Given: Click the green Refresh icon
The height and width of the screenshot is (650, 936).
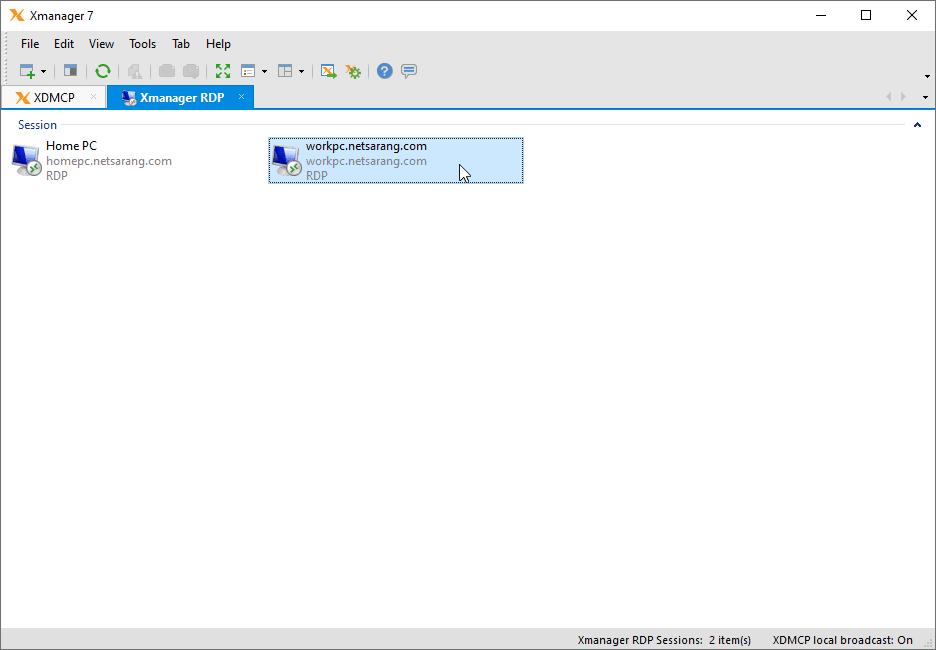Looking at the screenshot, I should click(x=103, y=71).
